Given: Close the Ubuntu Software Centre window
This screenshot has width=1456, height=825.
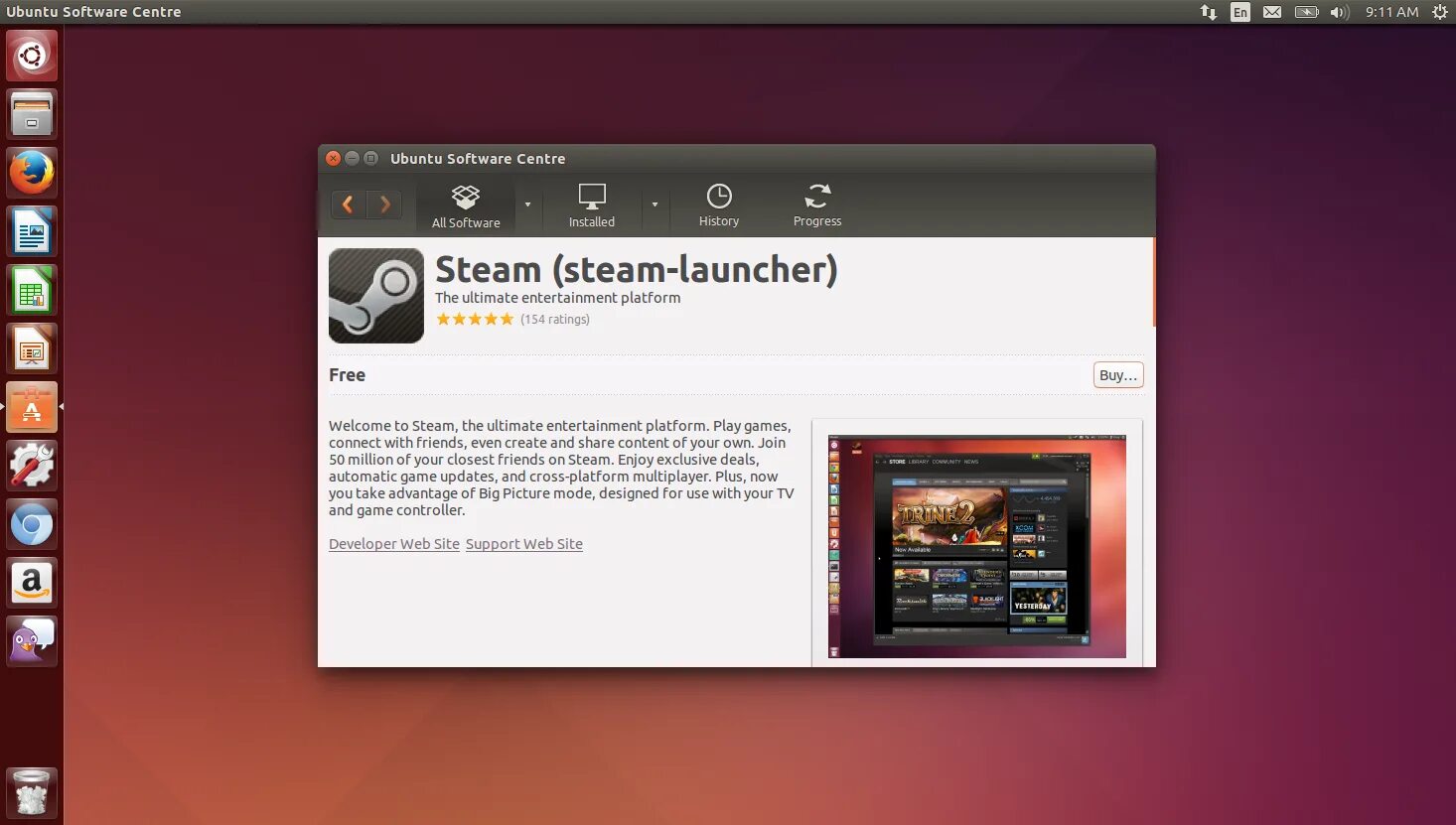Looking at the screenshot, I should (334, 158).
